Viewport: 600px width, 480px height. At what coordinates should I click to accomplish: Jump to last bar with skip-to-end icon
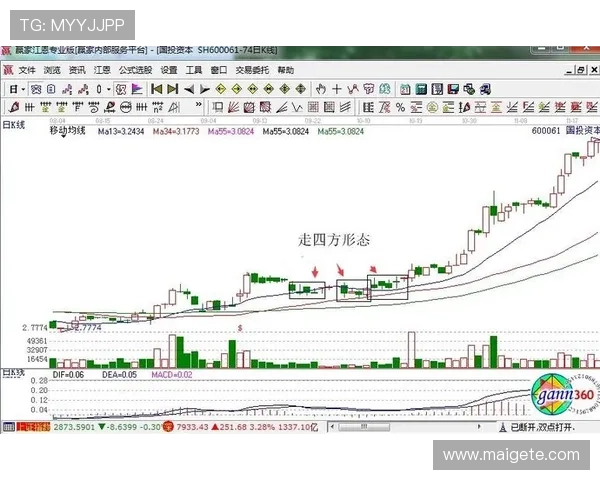173,90
